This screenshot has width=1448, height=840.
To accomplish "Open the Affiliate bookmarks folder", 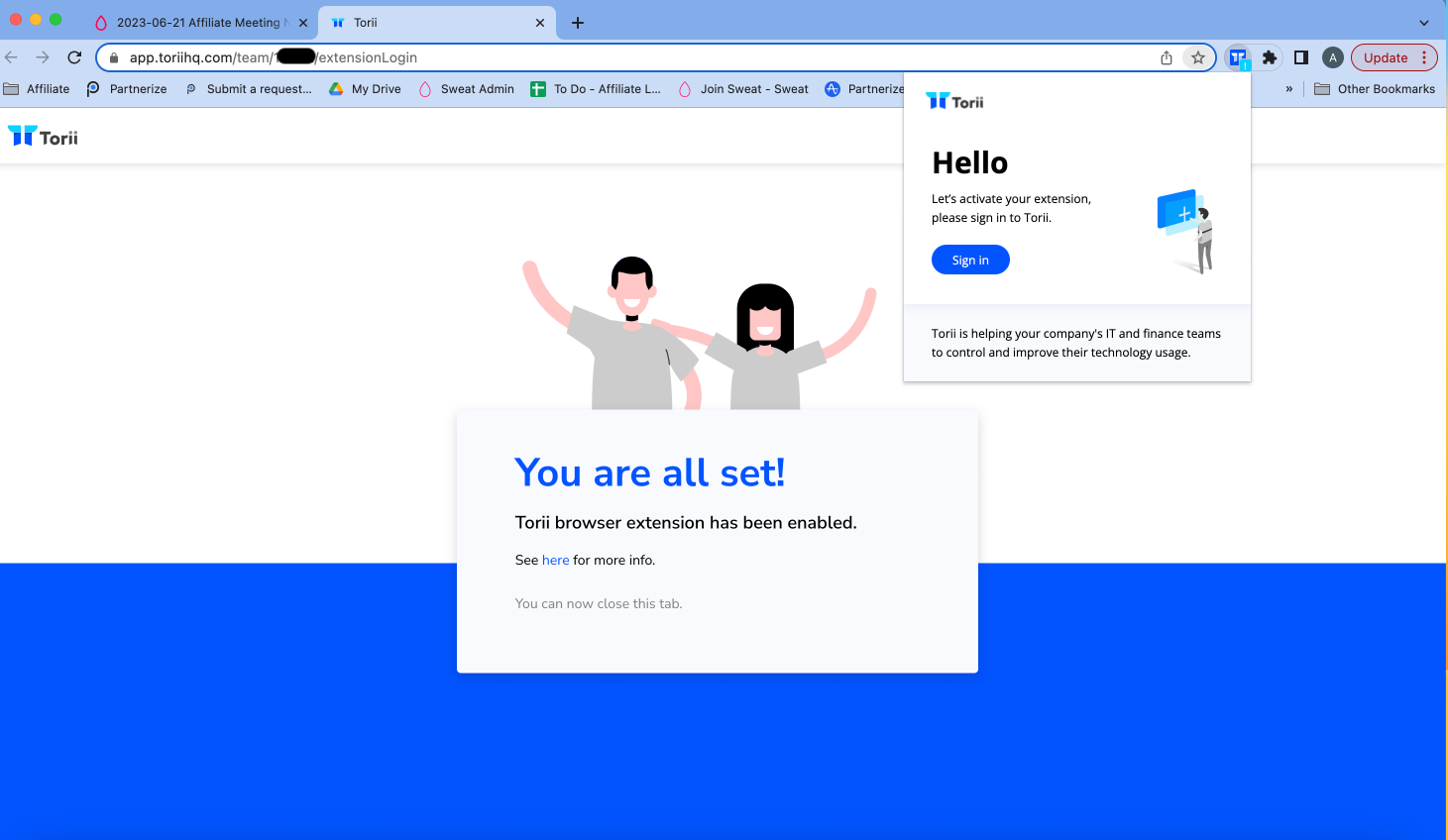I will pos(37,89).
